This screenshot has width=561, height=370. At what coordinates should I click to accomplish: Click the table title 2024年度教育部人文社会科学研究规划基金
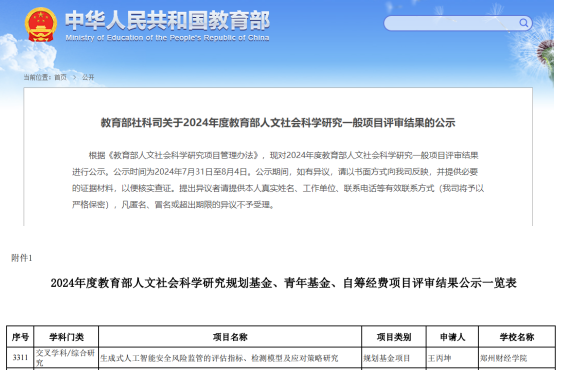283,283
